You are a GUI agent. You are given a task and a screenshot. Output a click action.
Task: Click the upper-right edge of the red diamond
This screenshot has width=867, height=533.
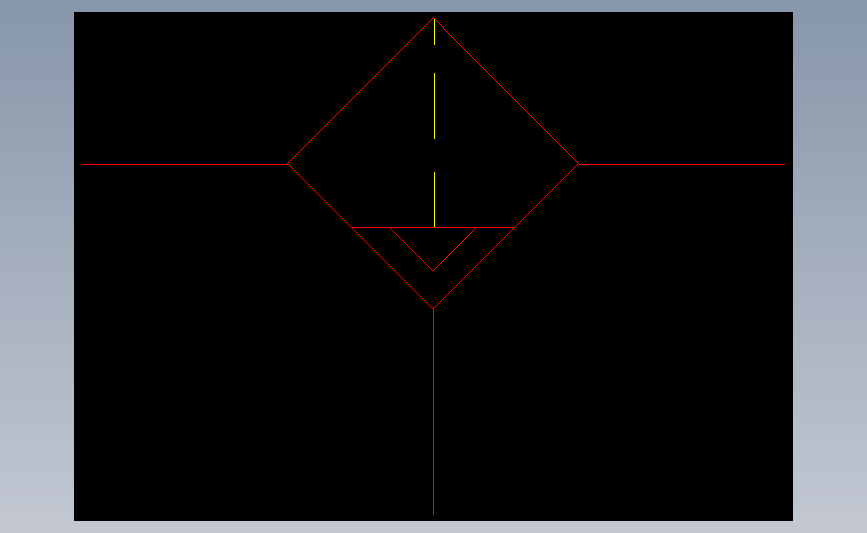click(x=506, y=91)
